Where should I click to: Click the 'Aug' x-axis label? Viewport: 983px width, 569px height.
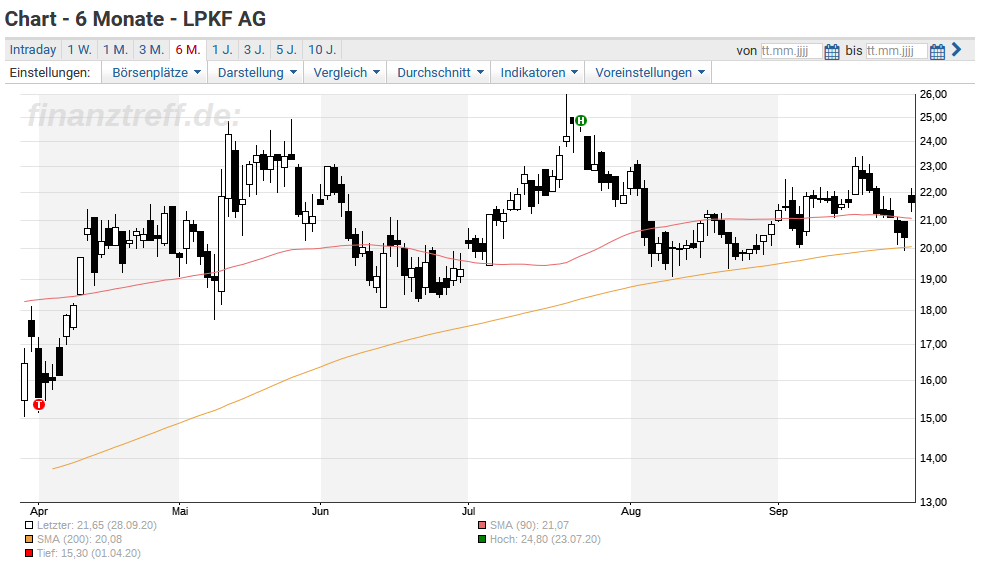click(x=631, y=511)
